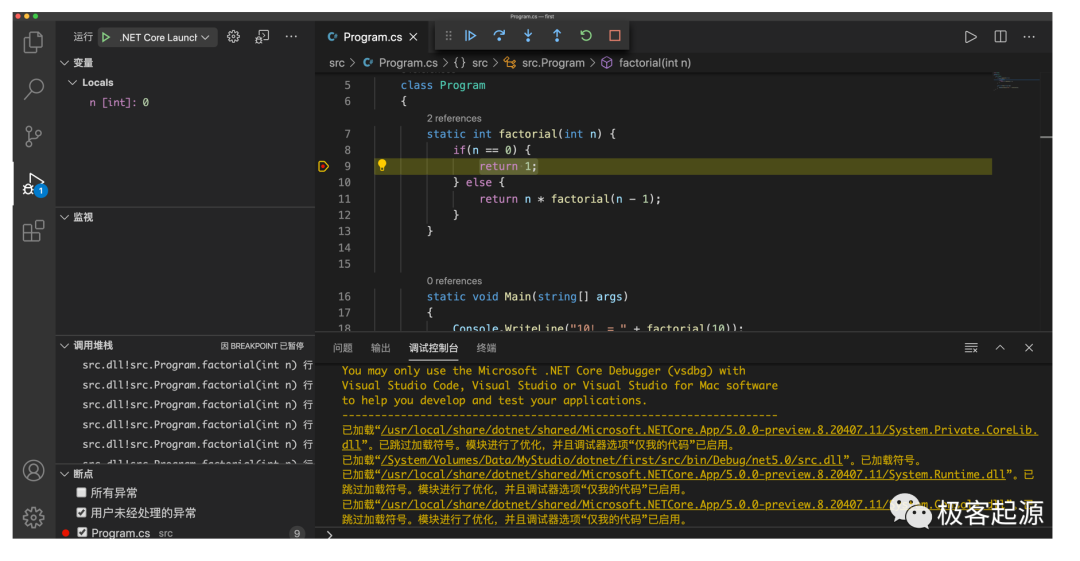Open the Source Control view
Screen dimensions: 1080x561
[x=33, y=136]
